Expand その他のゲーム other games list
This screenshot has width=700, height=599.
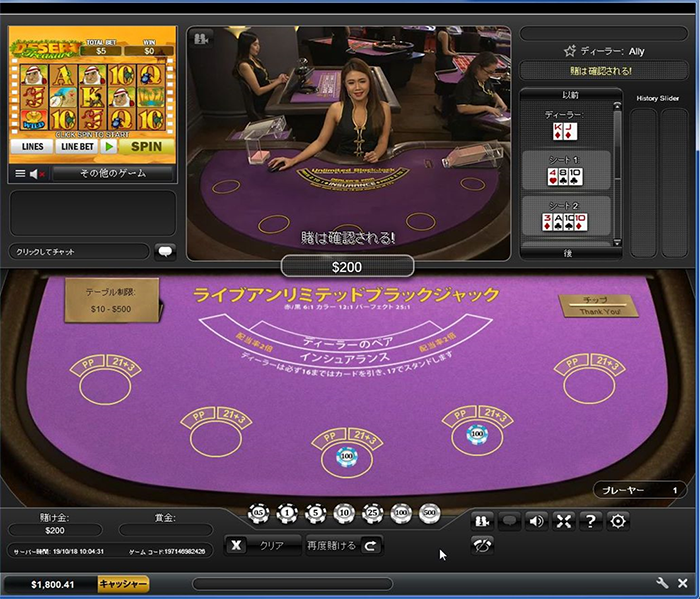click(x=112, y=174)
